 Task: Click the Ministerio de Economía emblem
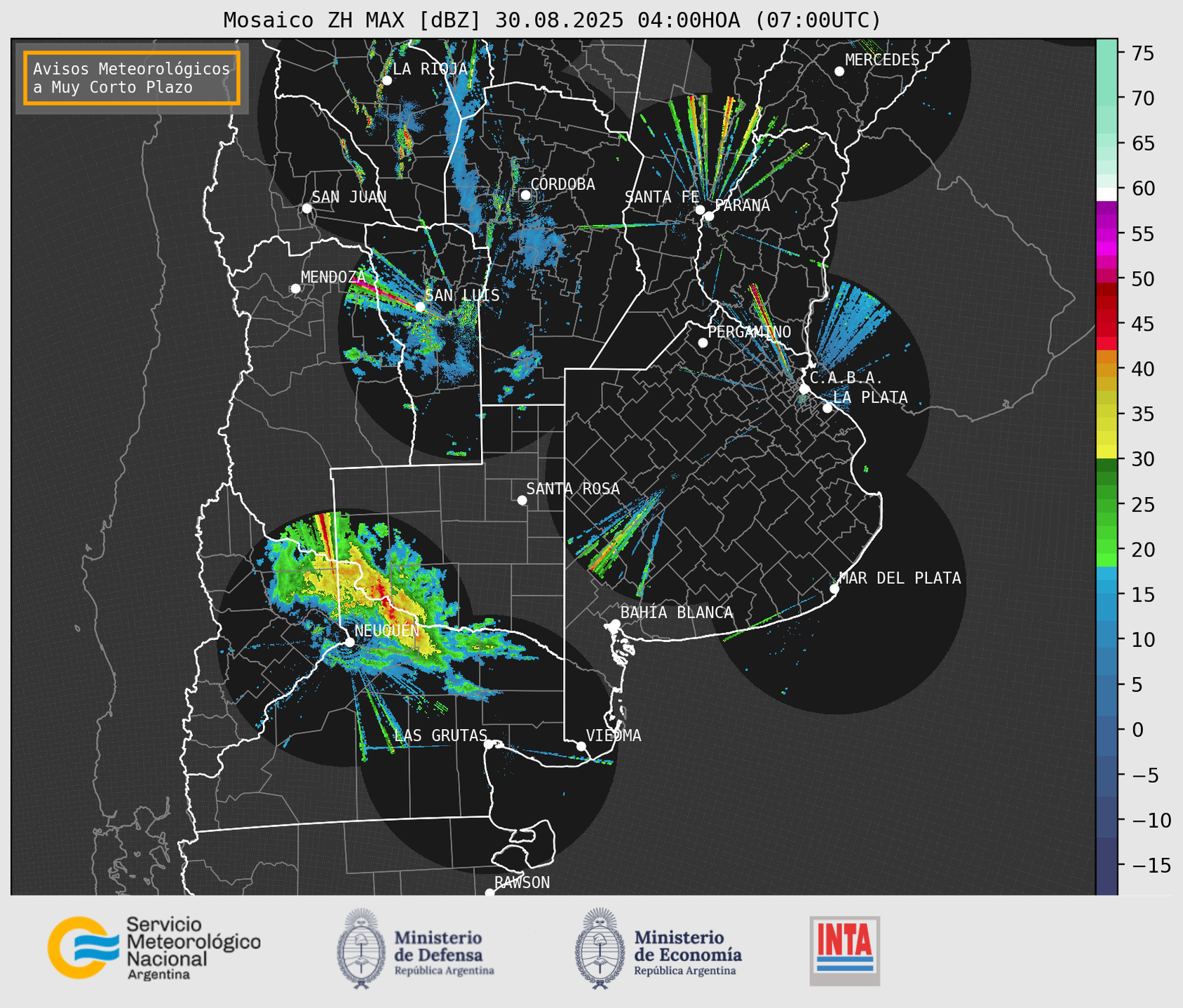pos(600,948)
